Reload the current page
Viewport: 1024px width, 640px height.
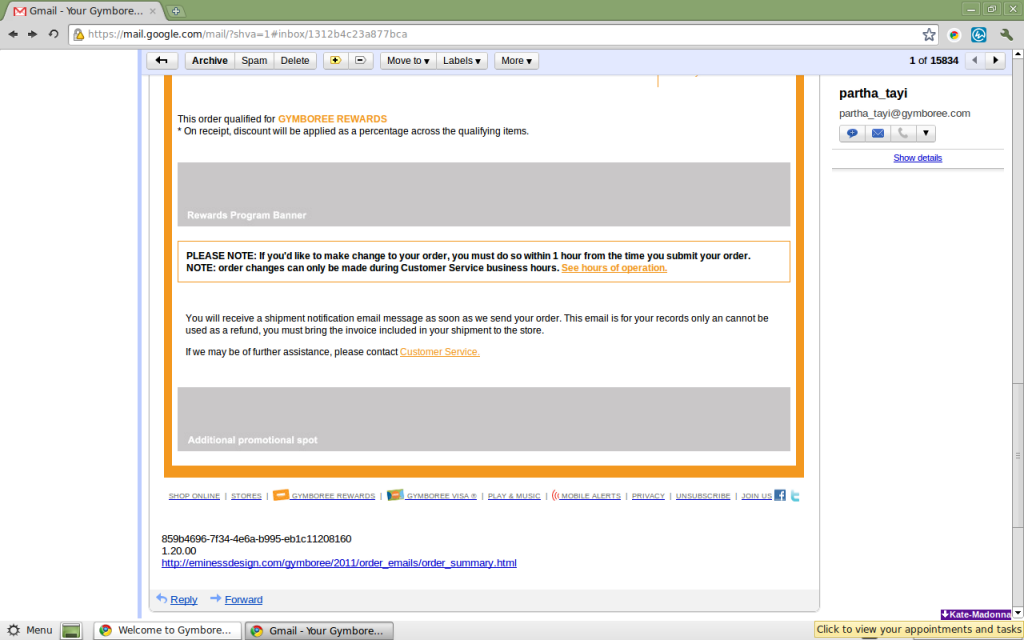(x=54, y=34)
